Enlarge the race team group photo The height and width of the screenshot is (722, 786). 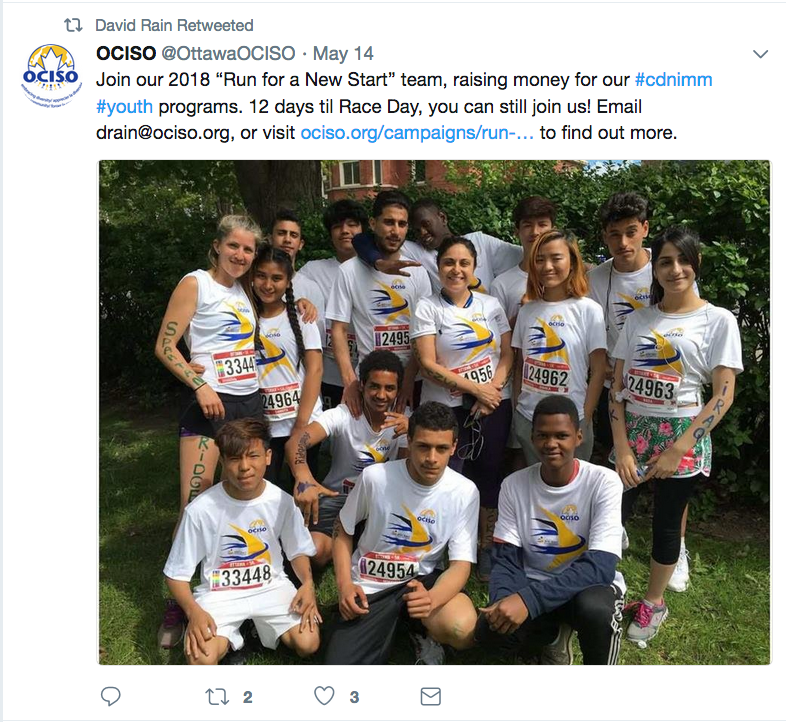coord(434,412)
